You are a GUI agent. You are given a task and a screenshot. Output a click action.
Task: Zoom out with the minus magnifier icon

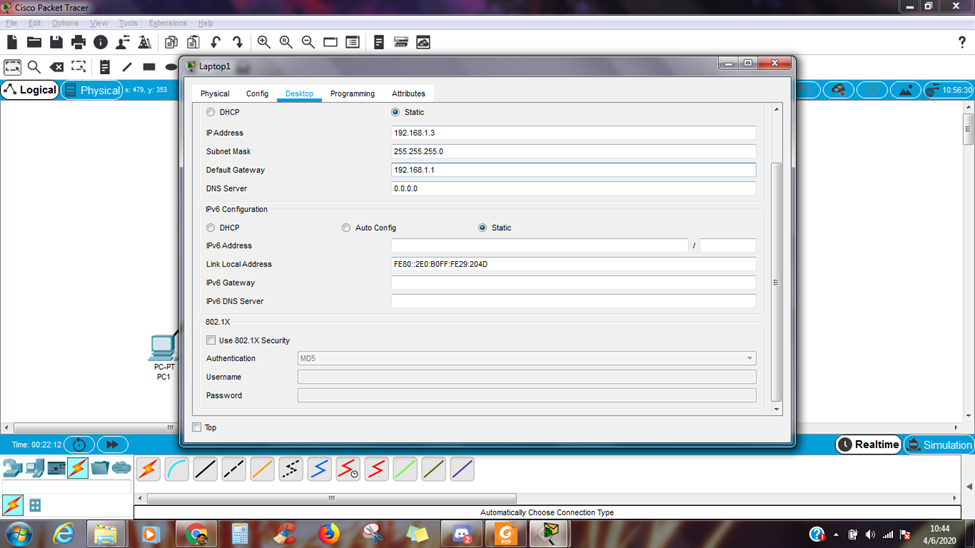tap(308, 42)
